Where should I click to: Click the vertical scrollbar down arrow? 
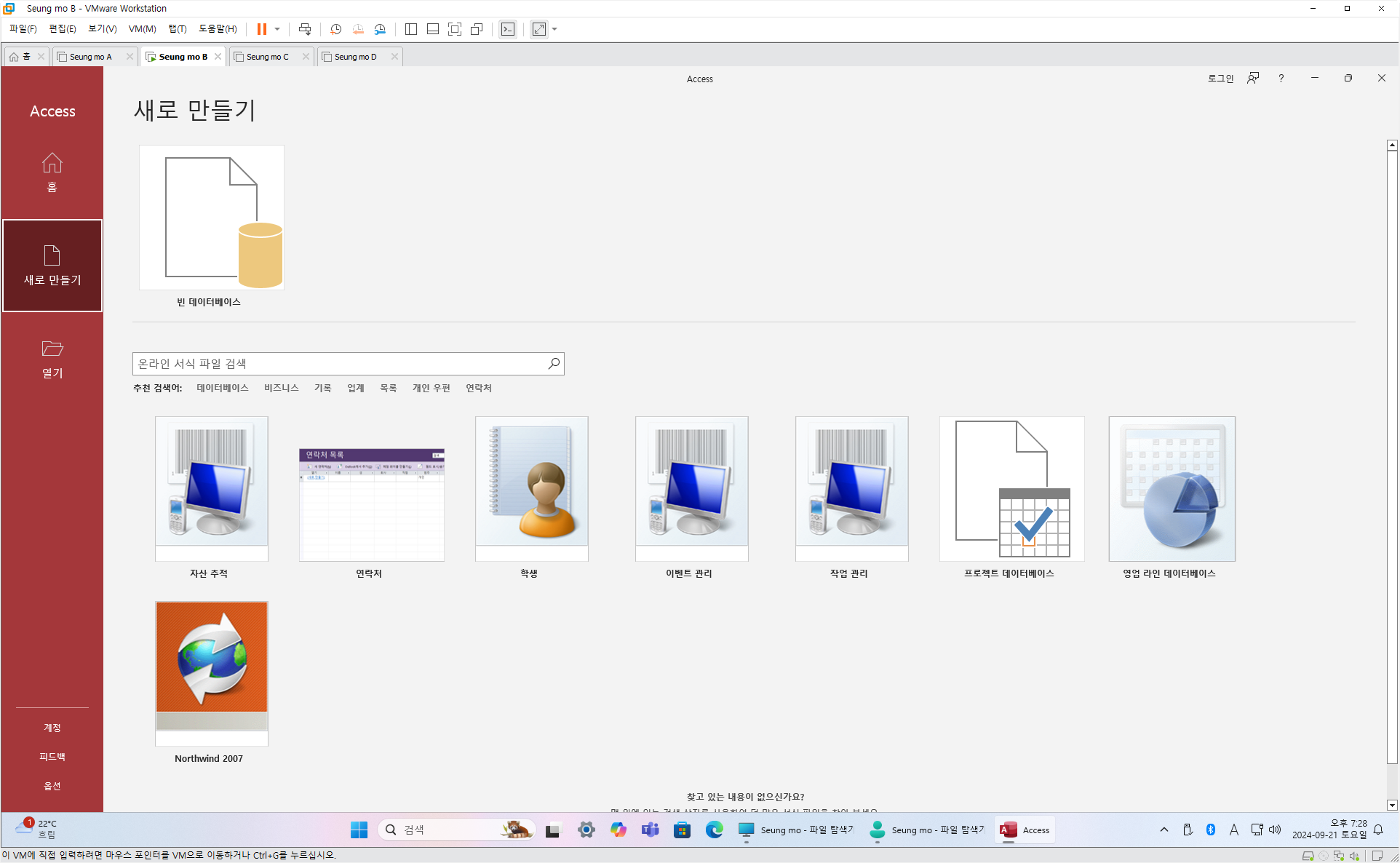click(x=1391, y=805)
